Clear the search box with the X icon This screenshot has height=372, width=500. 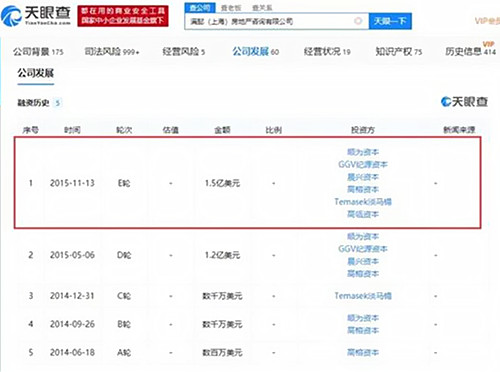(x=358, y=21)
